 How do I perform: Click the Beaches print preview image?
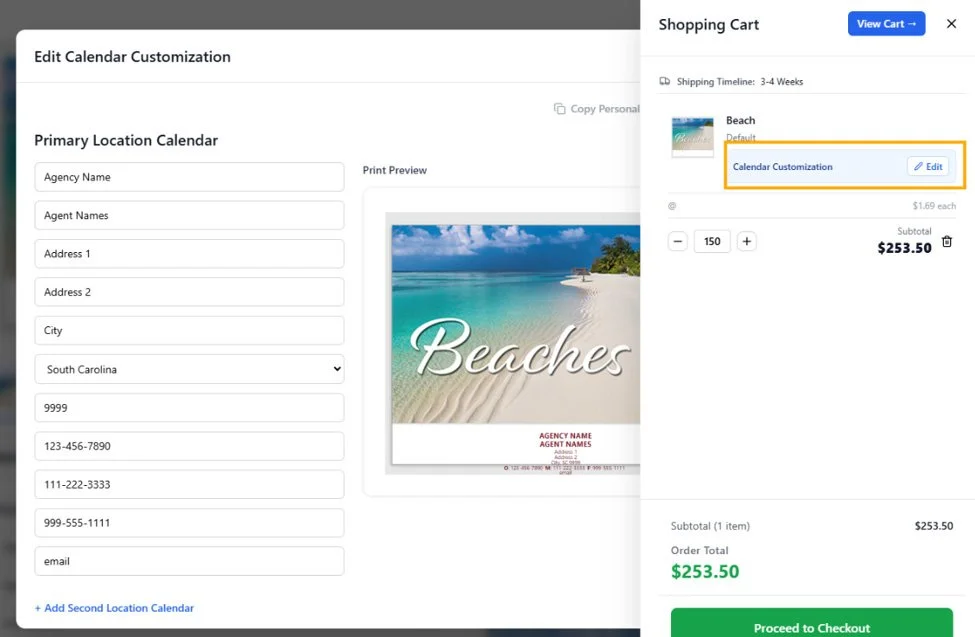point(515,343)
